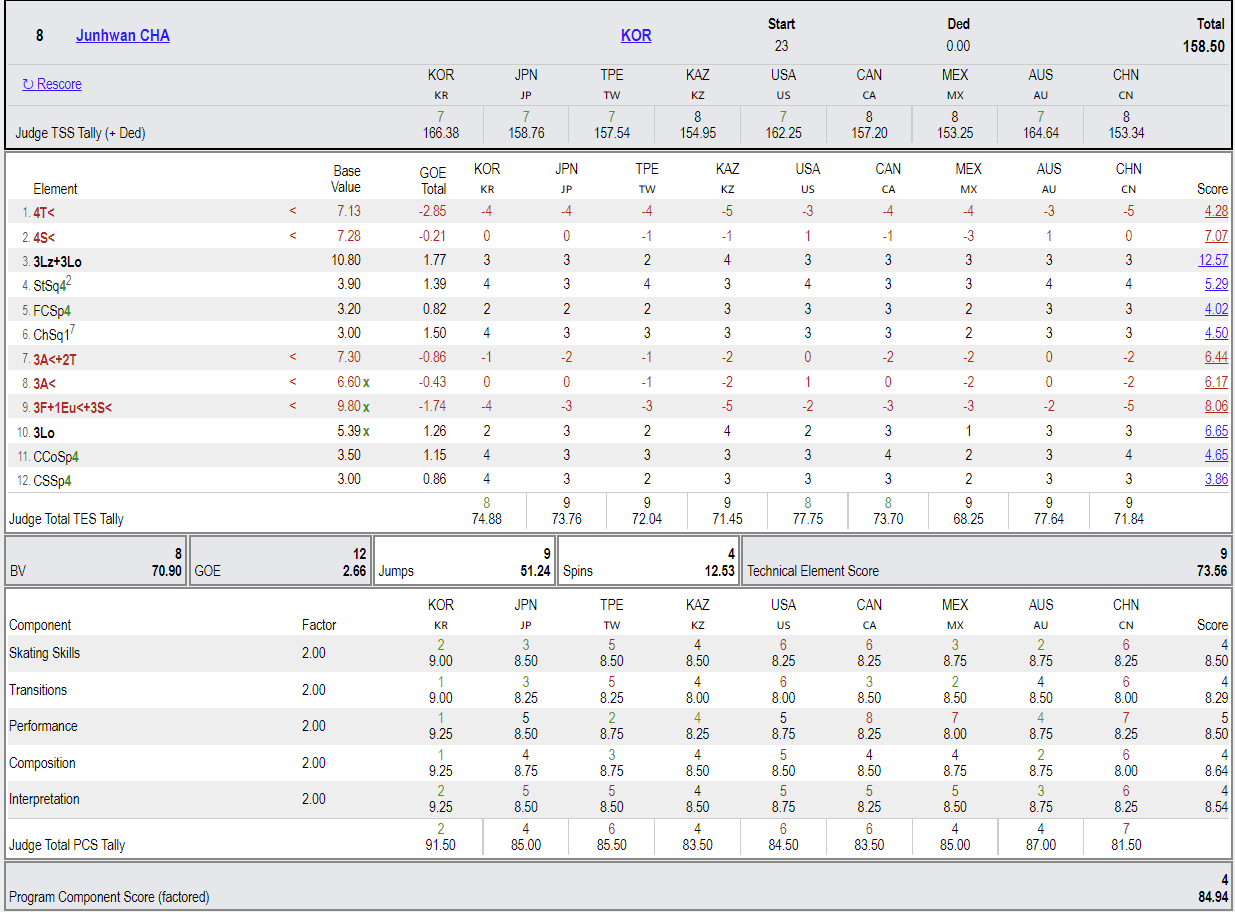The width and height of the screenshot is (1235, 912).
Task: Click the Factor column header
Action: click(319, 625)
